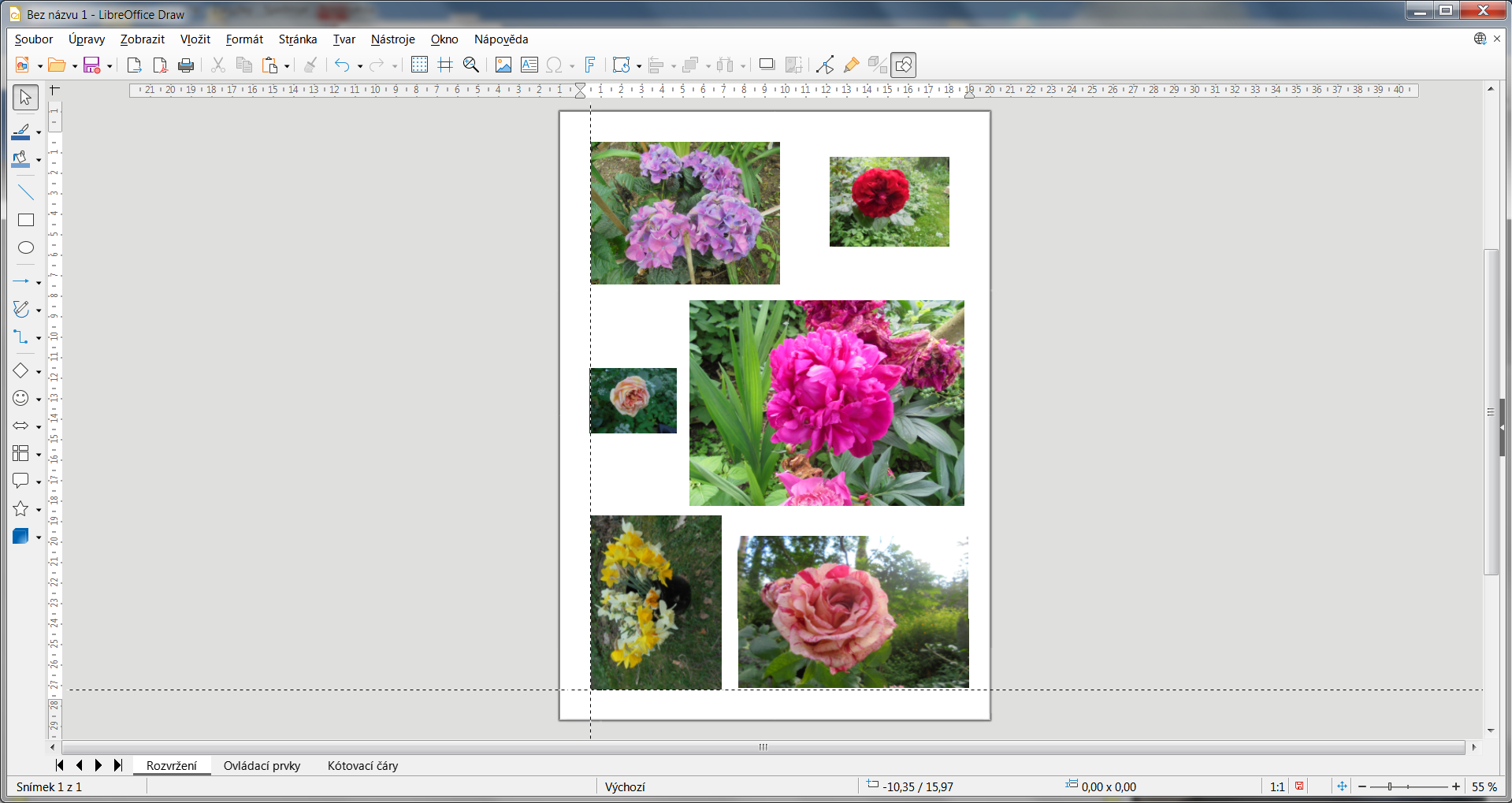Click the Zoom & Pan magnifier icon
This screenshot has width=1512, height=803.
click(x=471, y=65)
